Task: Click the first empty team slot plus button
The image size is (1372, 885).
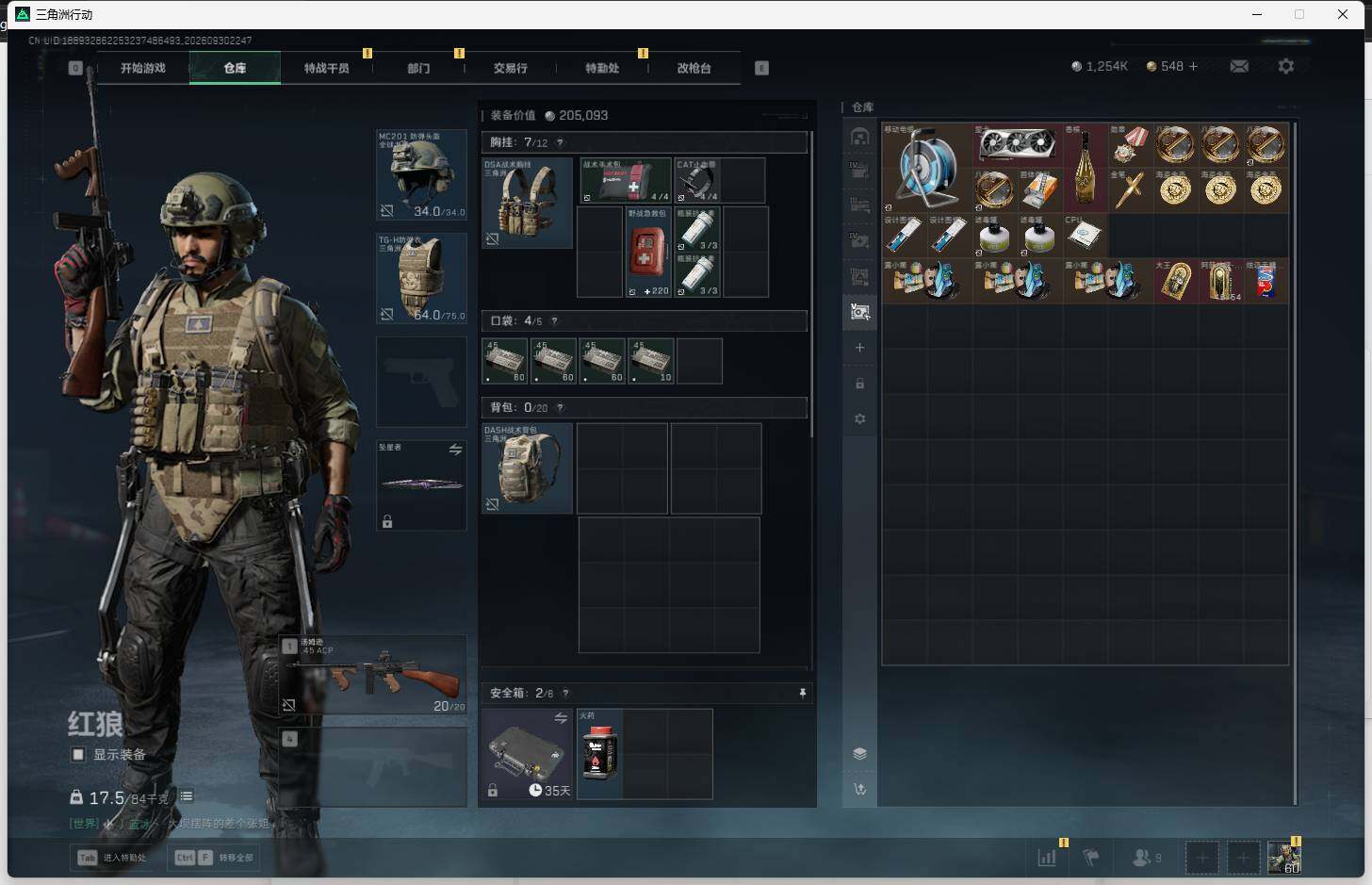Action: pos(1201,858)
